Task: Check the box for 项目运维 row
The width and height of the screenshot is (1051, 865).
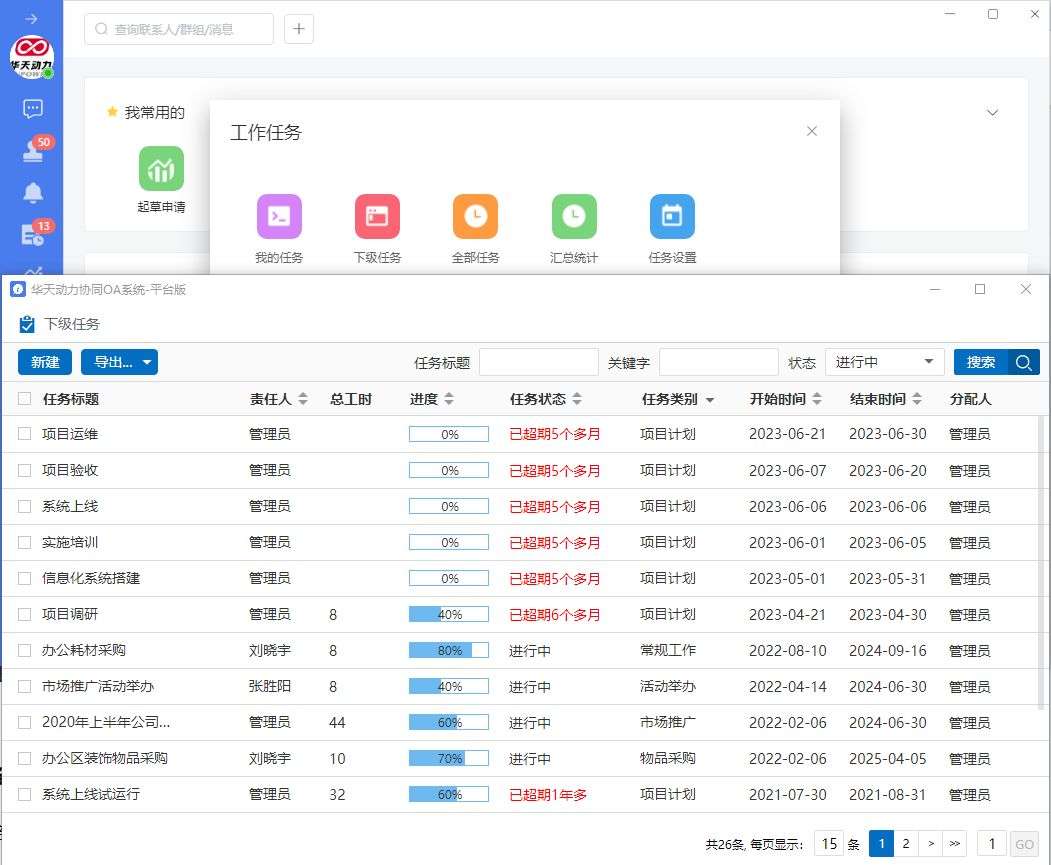Action: click(25, 435)
